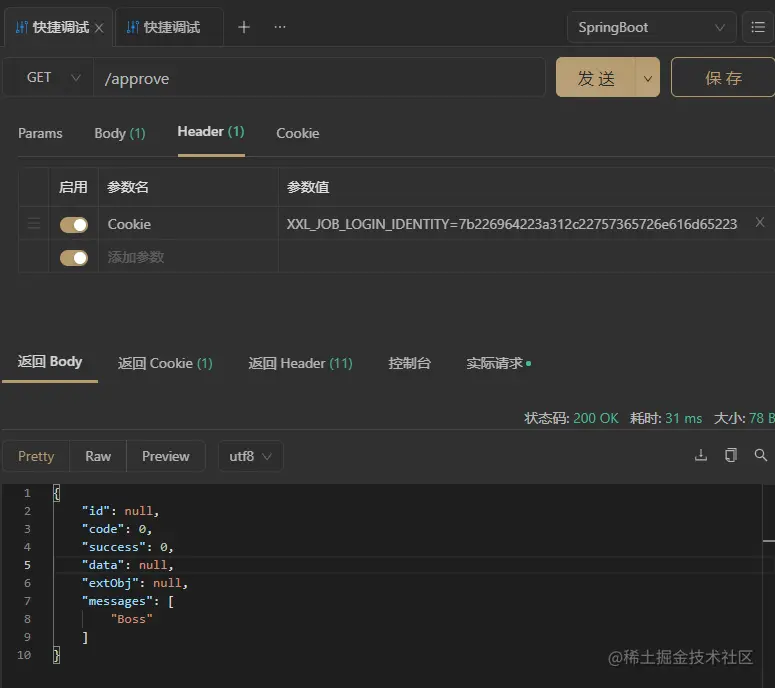Image resolution: width=775 pixels, height=688 pixels.
Task: Grab the drag handle of Cookie row
Action: 34,224
